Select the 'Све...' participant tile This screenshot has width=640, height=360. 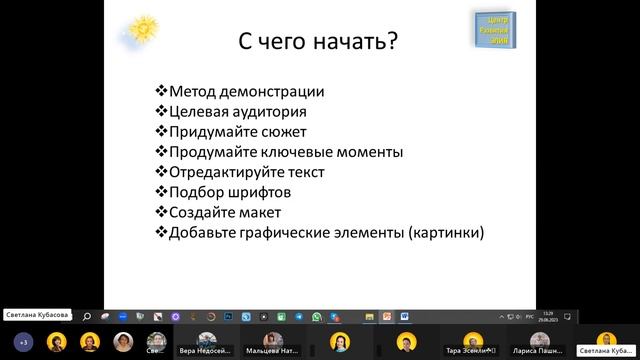pyautogui.click(x=156, y=342)
